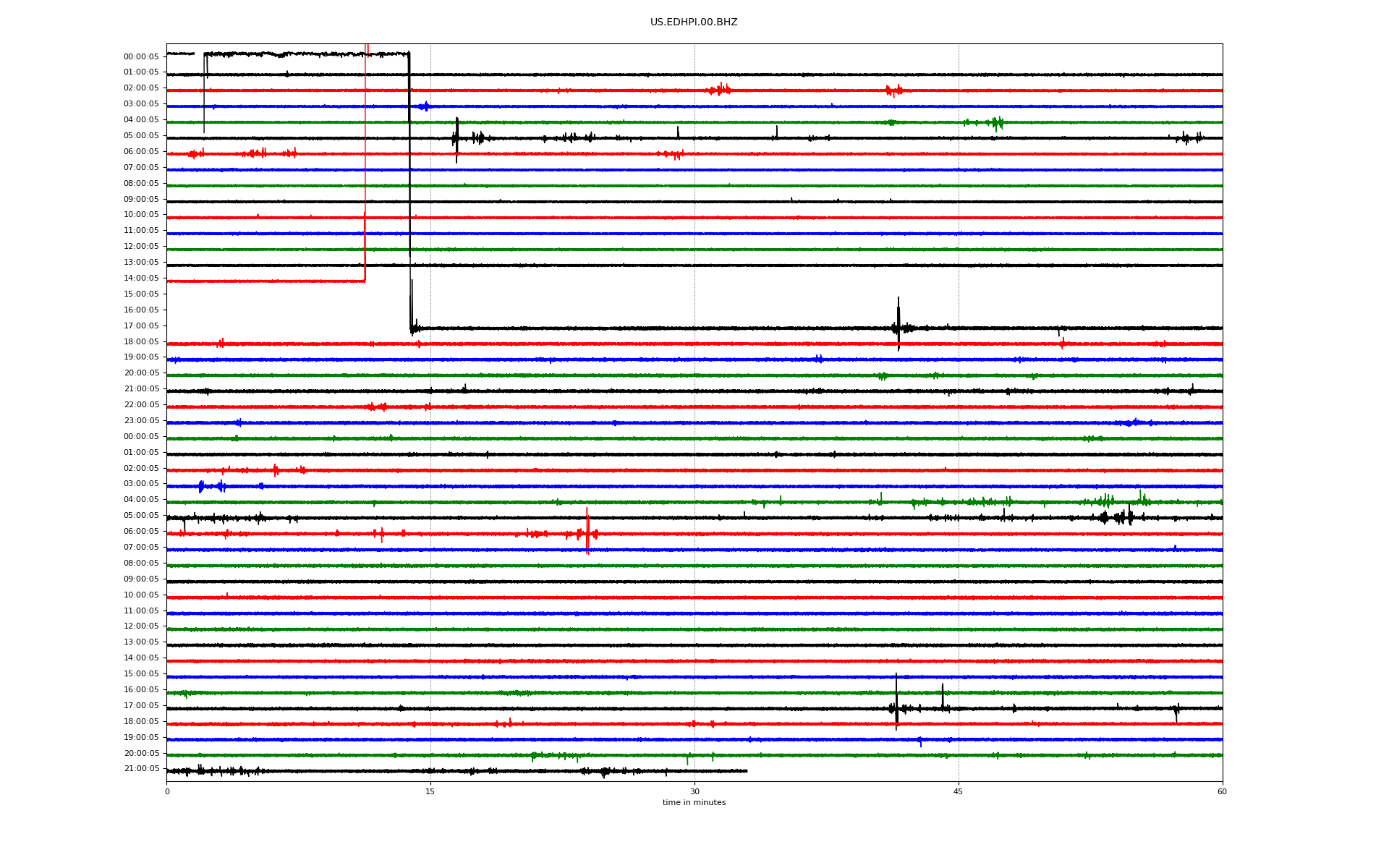This screenshot has width=1389, height=868.
Task: Click the blue wiggle burst near minute 2
Action: point(202,486)
